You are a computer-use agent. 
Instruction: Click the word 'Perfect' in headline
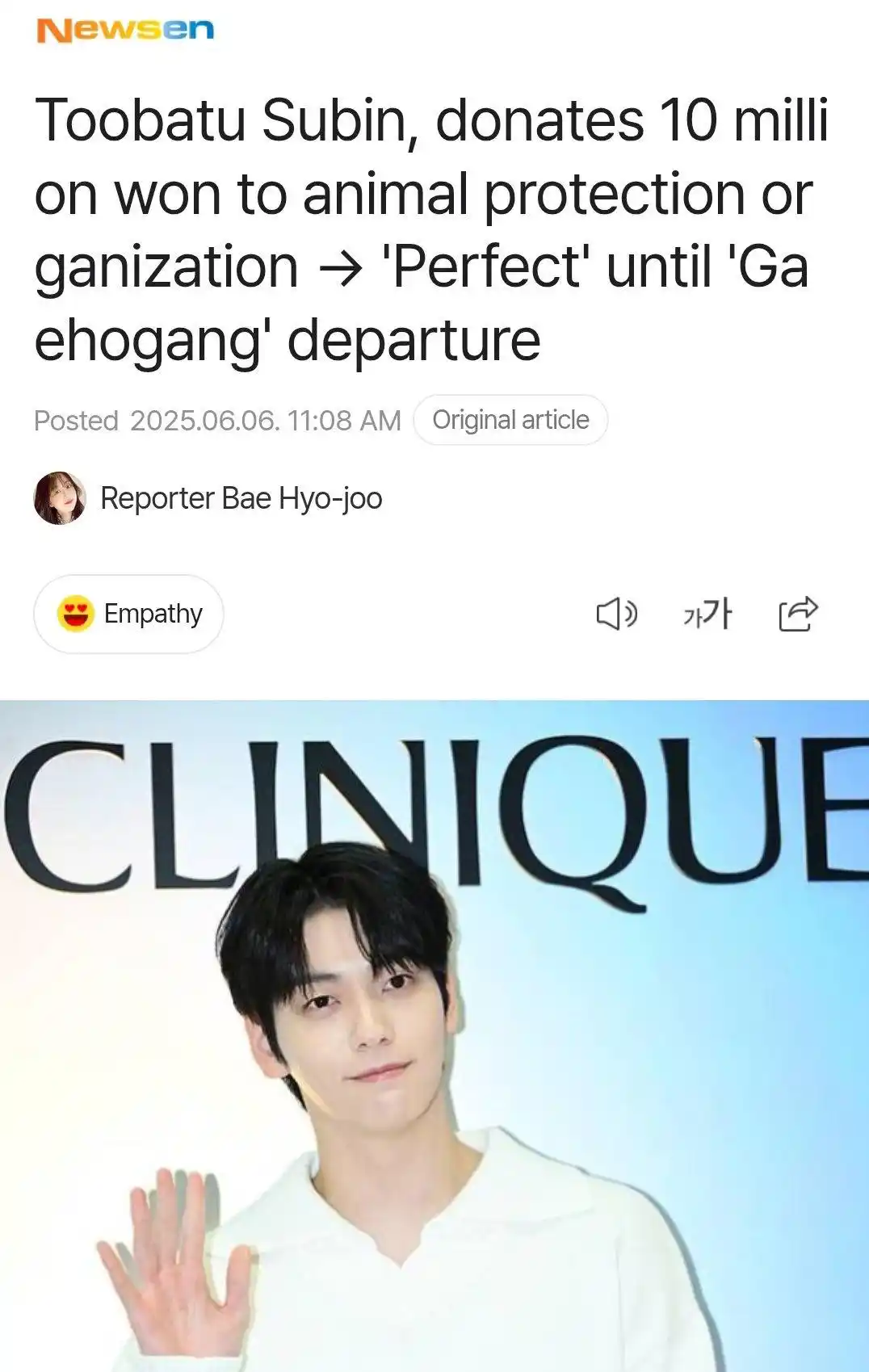click(485, 267)
